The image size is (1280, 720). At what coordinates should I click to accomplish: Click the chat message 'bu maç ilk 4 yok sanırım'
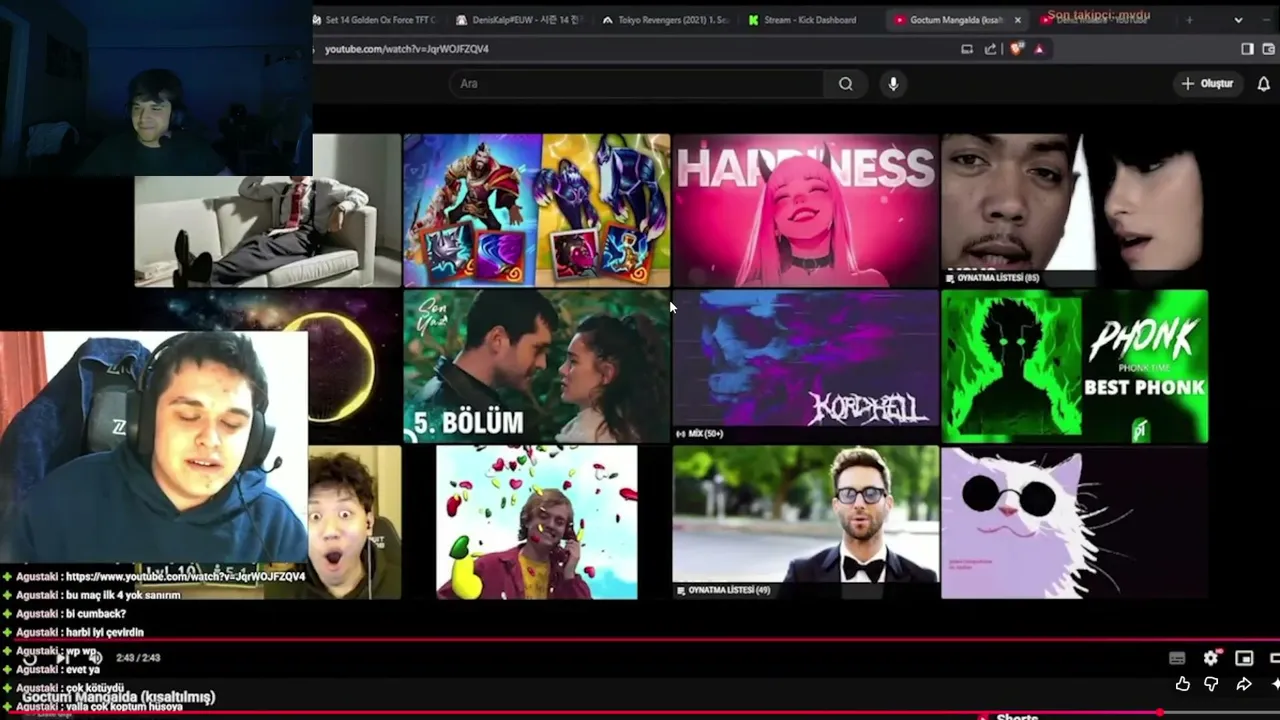pyautogui.click(x=123, y=595)
